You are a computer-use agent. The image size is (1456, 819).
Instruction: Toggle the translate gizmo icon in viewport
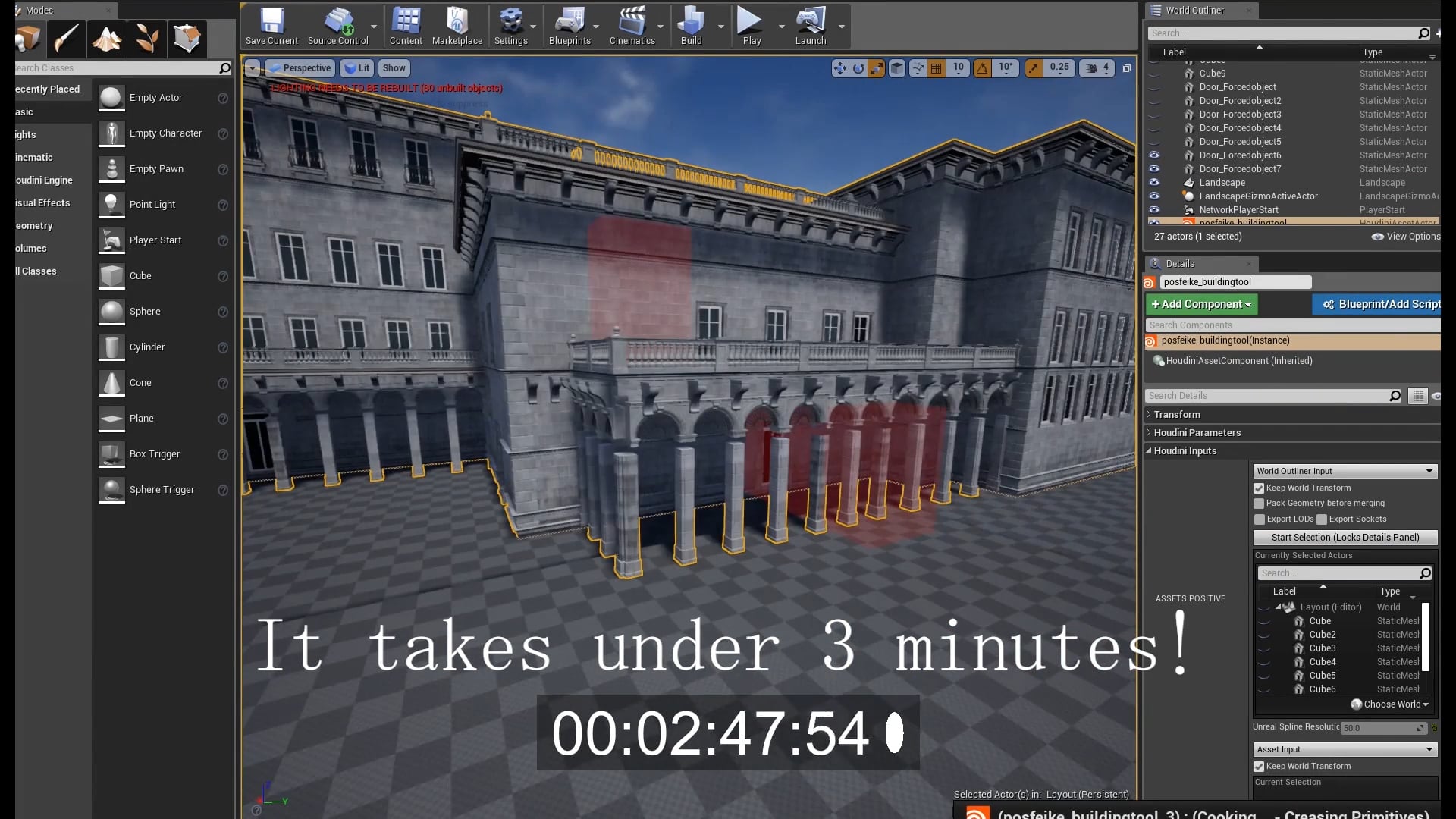839,68
